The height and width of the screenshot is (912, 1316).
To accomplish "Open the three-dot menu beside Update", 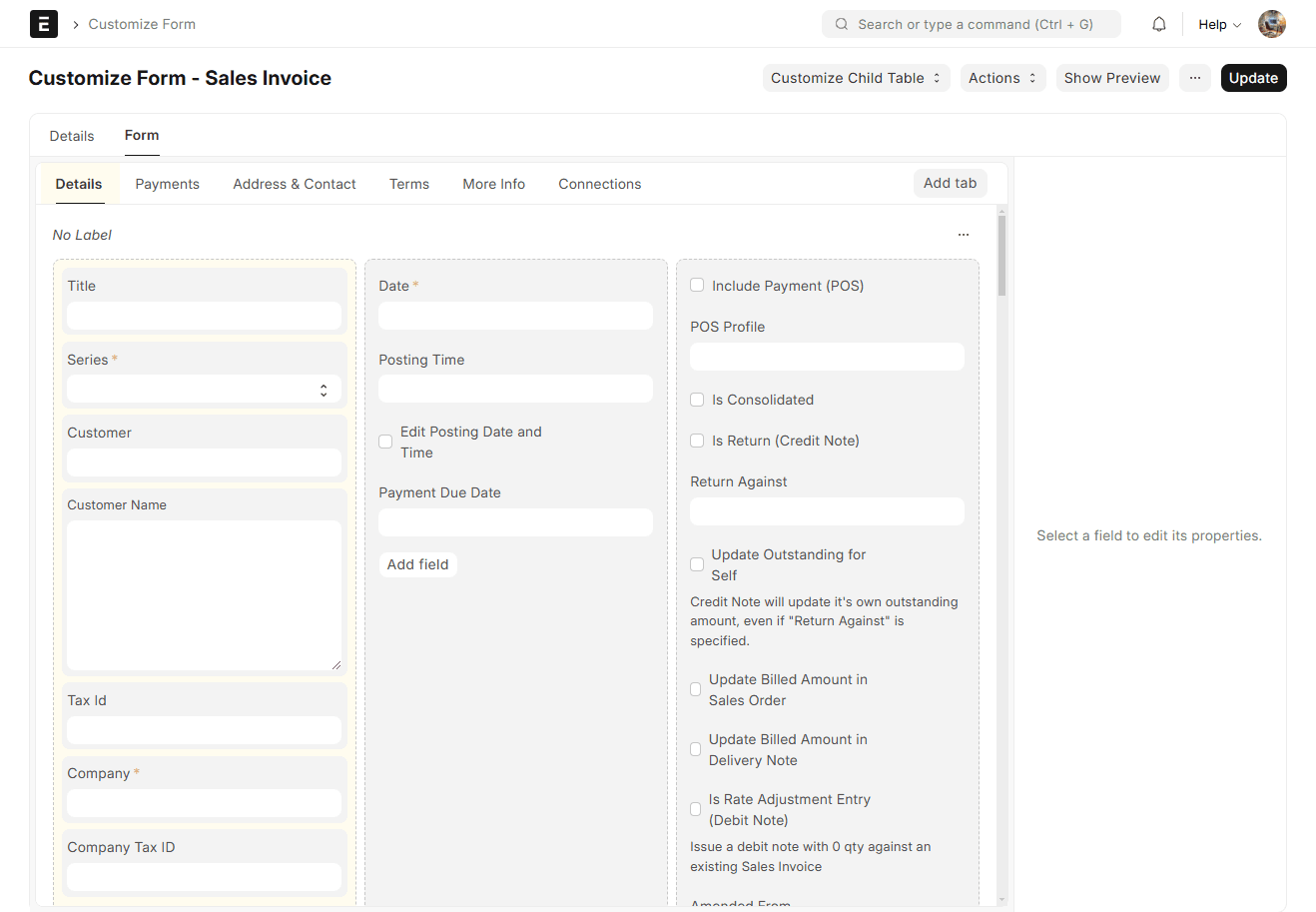I will pyautogui.click(x=1195, y=78).
